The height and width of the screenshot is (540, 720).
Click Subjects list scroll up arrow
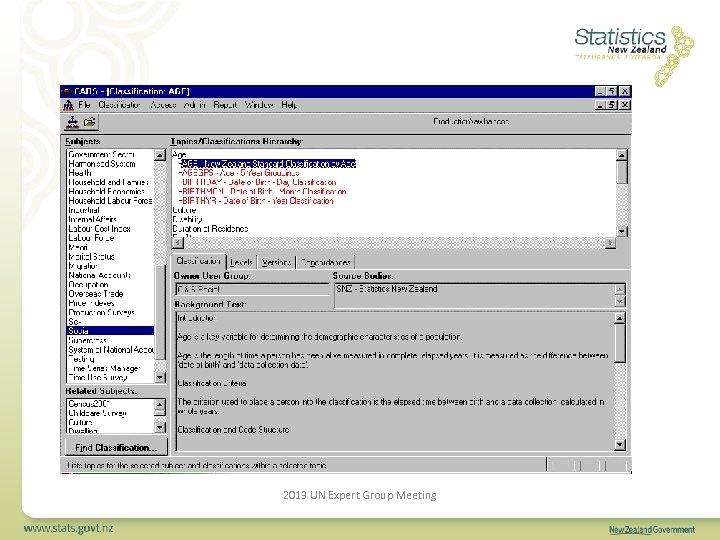coord(160,155)
